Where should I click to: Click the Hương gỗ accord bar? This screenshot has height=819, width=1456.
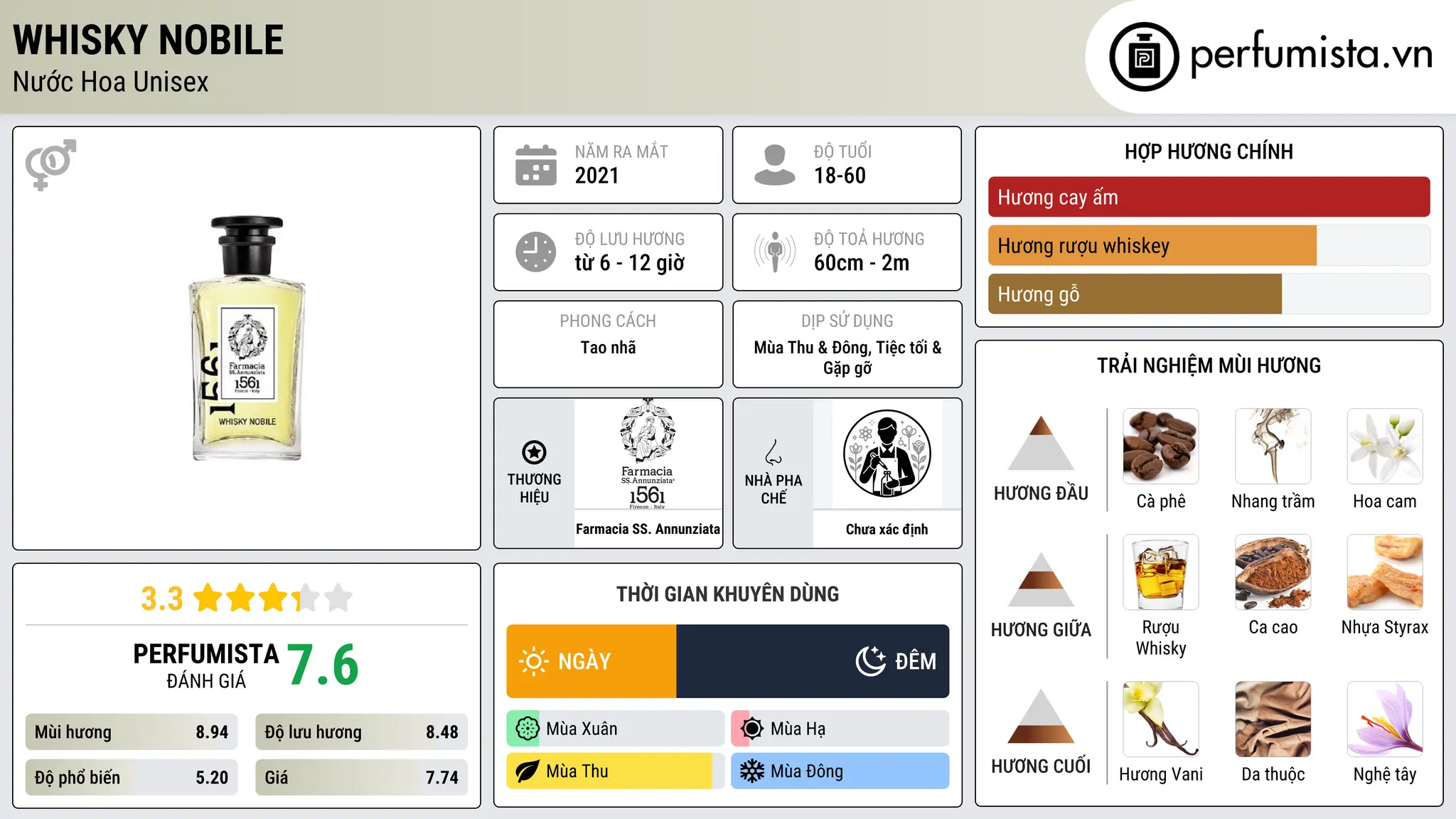click(x=1209, y=294)
